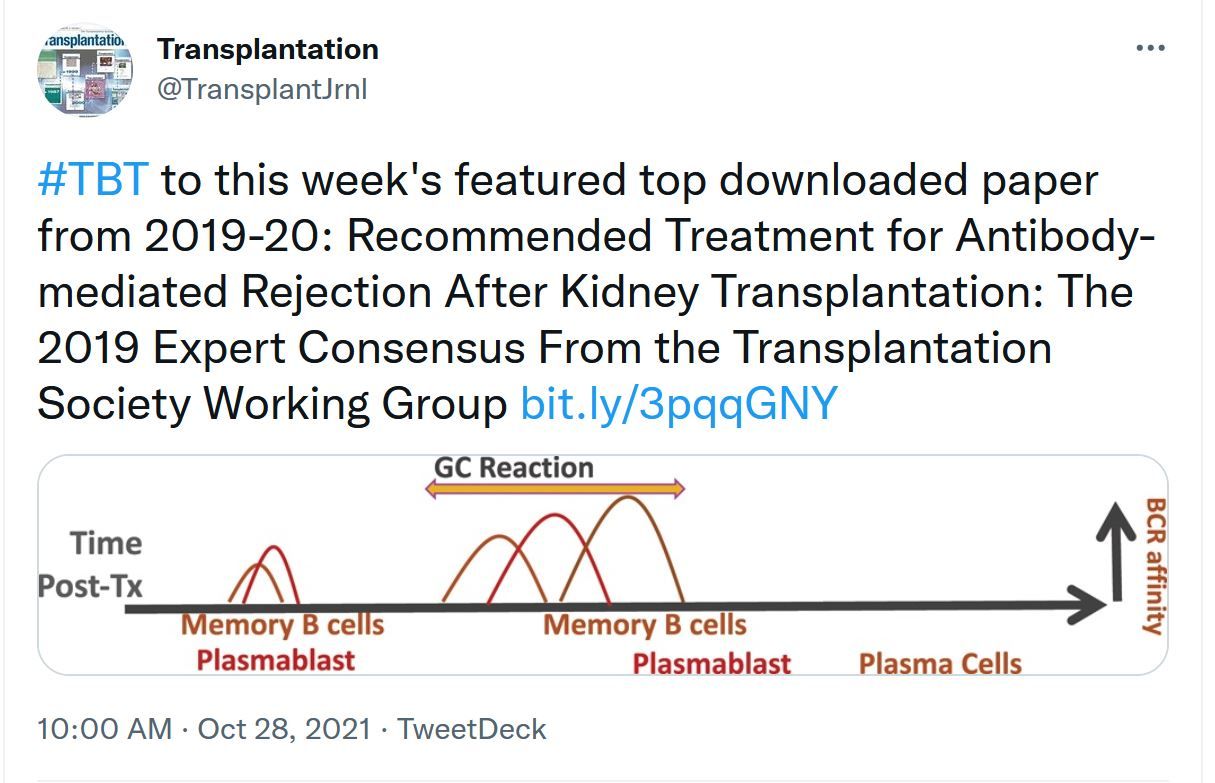
Task: Open the attached GC Reaction diagram image
Action: [x=602, y=565]
